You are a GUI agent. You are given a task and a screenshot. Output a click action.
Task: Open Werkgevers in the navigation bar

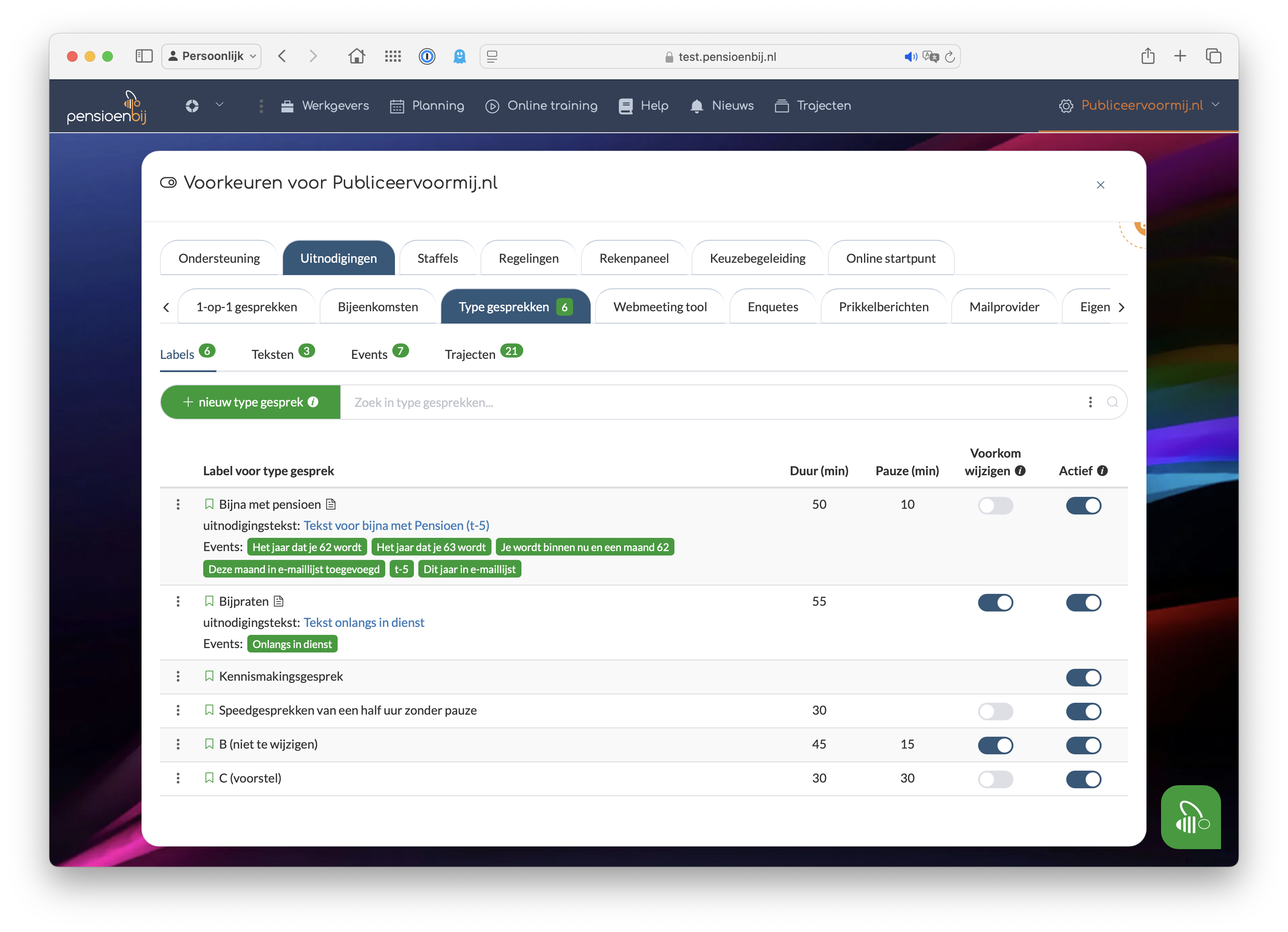[x=325, y=106]
